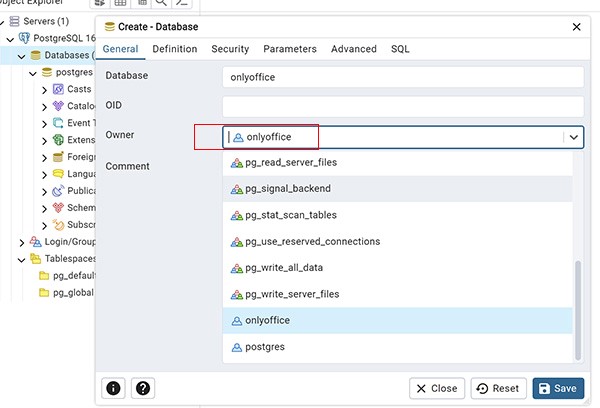600x408 pixels.
Task: Open the Owner dropdown arrow
Action: 573,137
